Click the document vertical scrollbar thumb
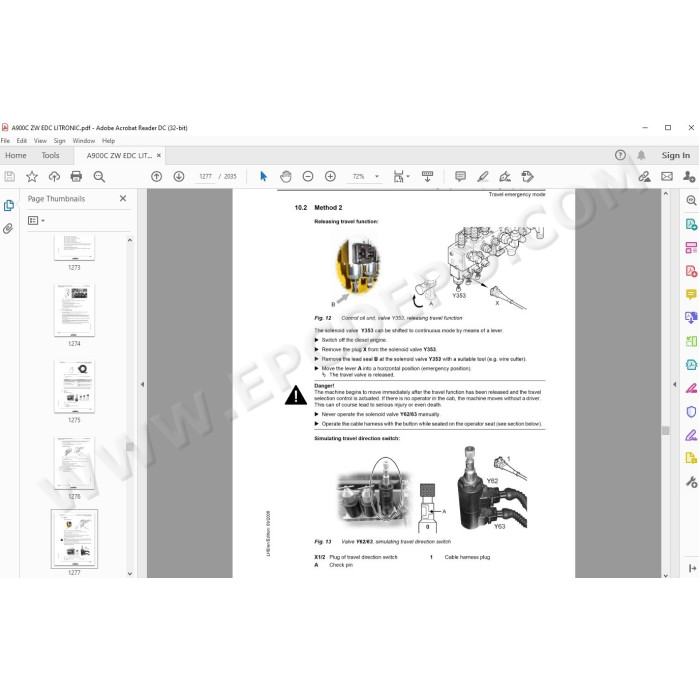The image size is (700, 700). coord(666,430)
